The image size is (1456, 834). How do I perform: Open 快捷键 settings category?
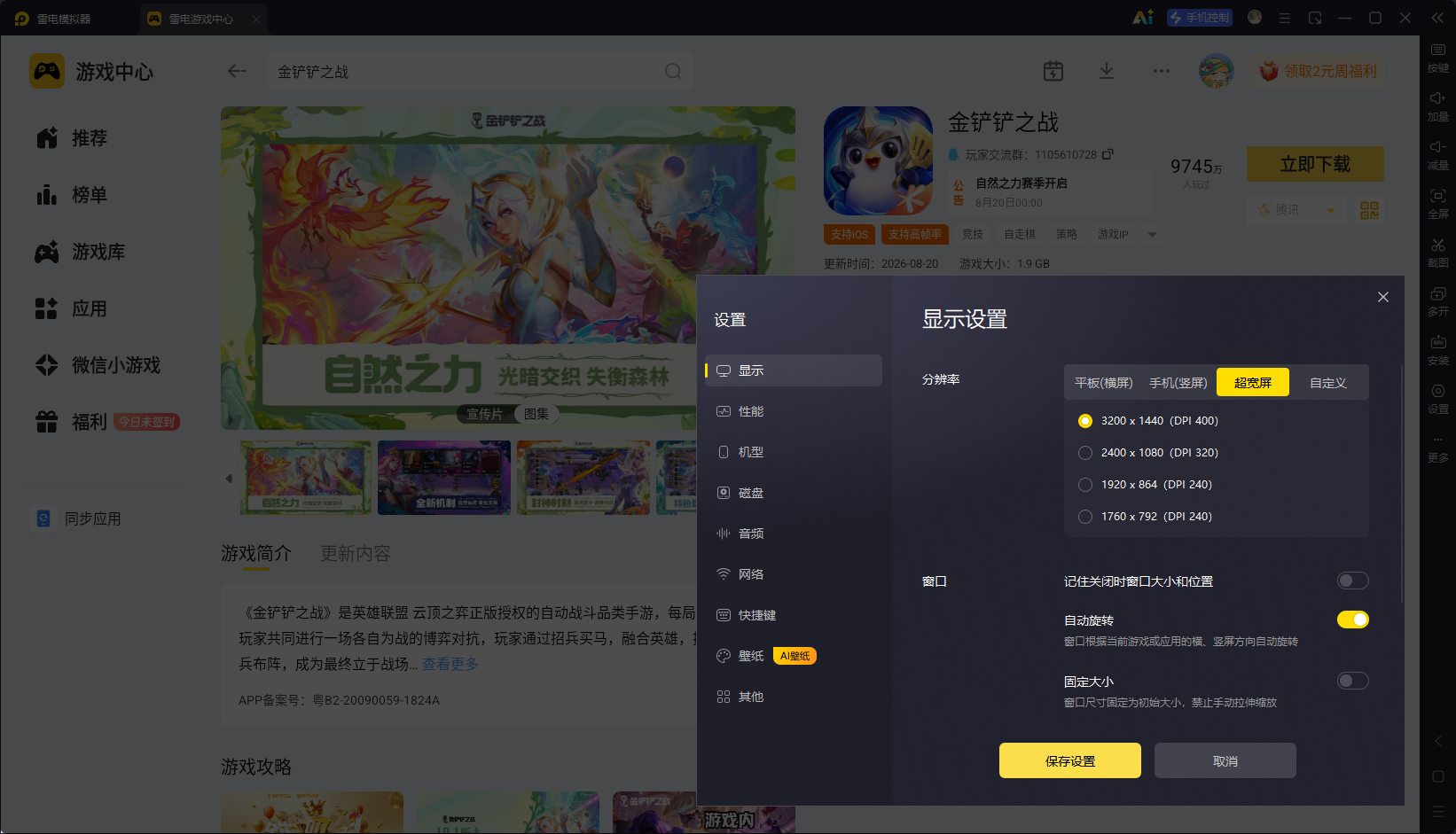tap(794, 615)
